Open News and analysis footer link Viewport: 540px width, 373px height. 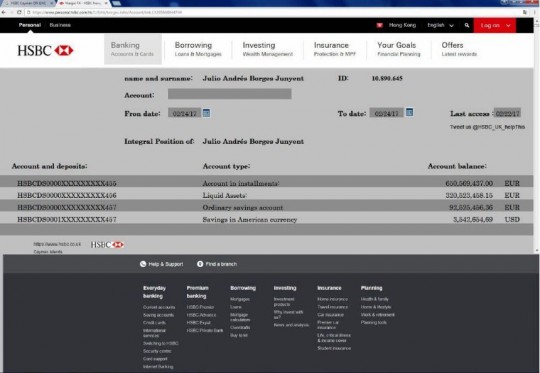click(291, 325)
